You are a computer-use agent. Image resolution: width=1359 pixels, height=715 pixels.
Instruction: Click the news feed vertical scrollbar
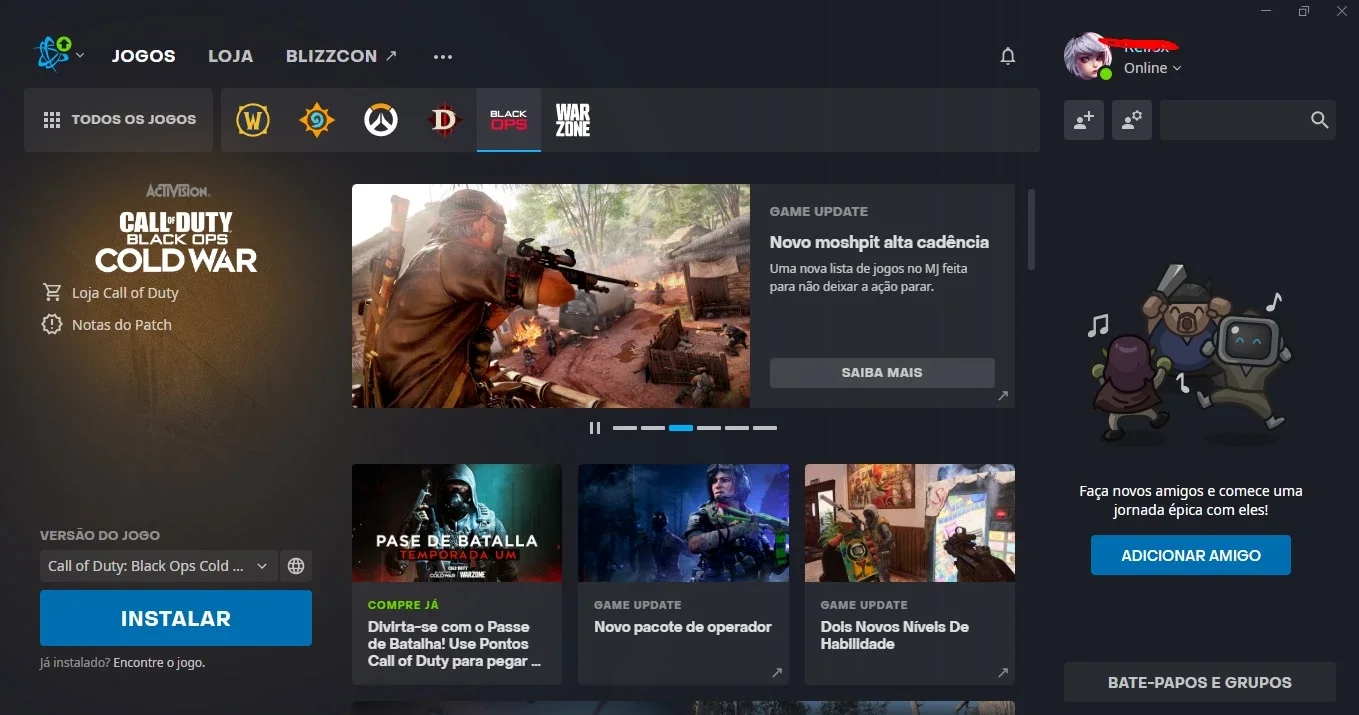click(1031, 230)
